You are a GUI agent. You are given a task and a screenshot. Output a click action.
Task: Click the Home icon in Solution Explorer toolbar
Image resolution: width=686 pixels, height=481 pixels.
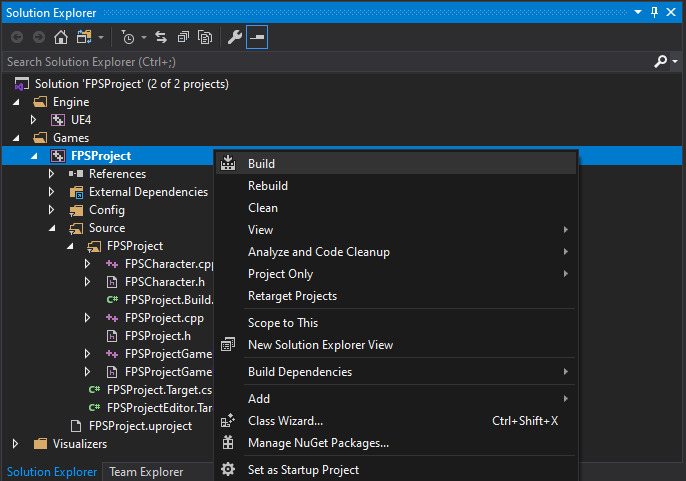coord(61,37)
